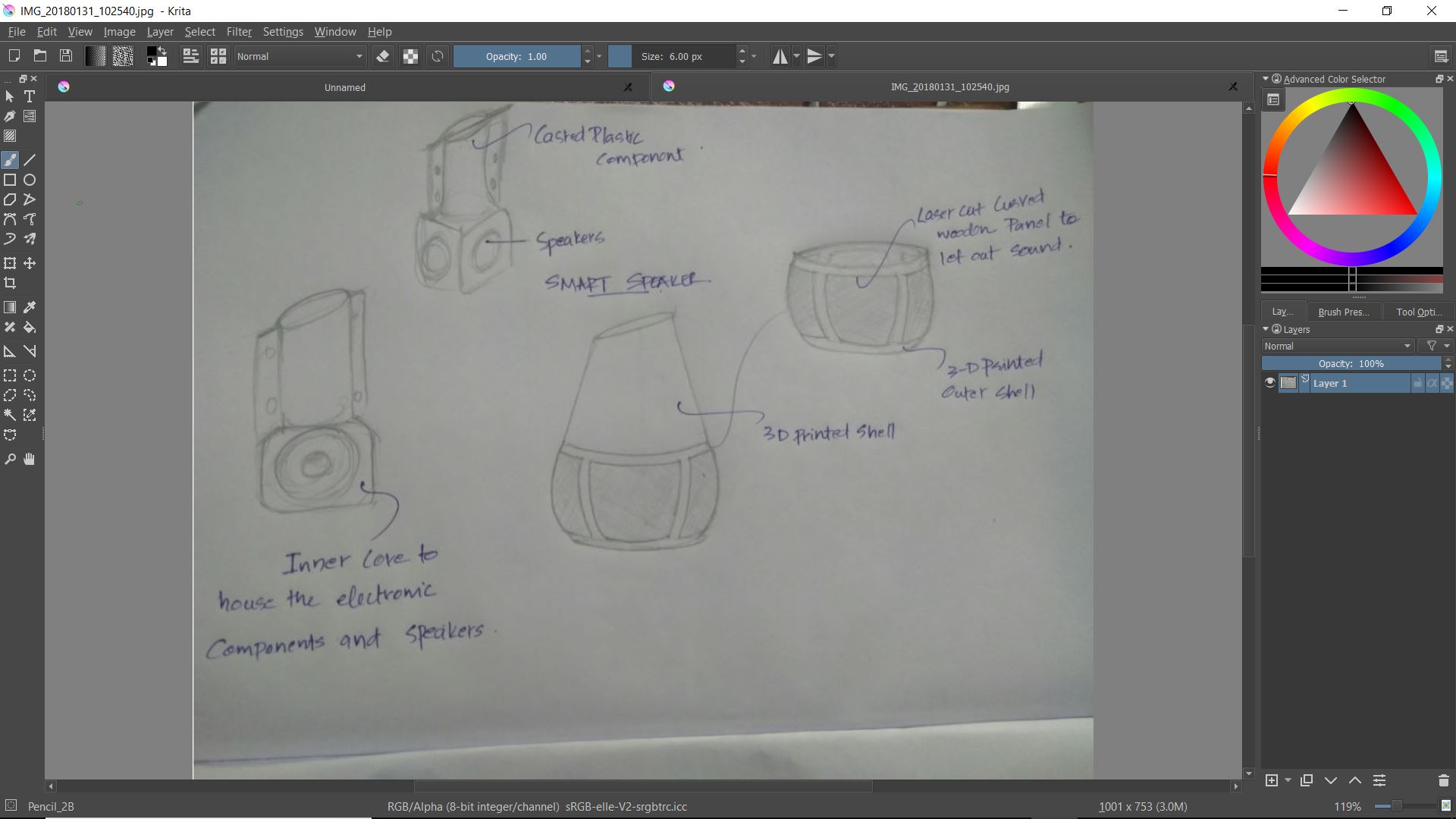The image size is (1456, 819).
Task: Open the Tool Options docker tab
Action: 1418,312
